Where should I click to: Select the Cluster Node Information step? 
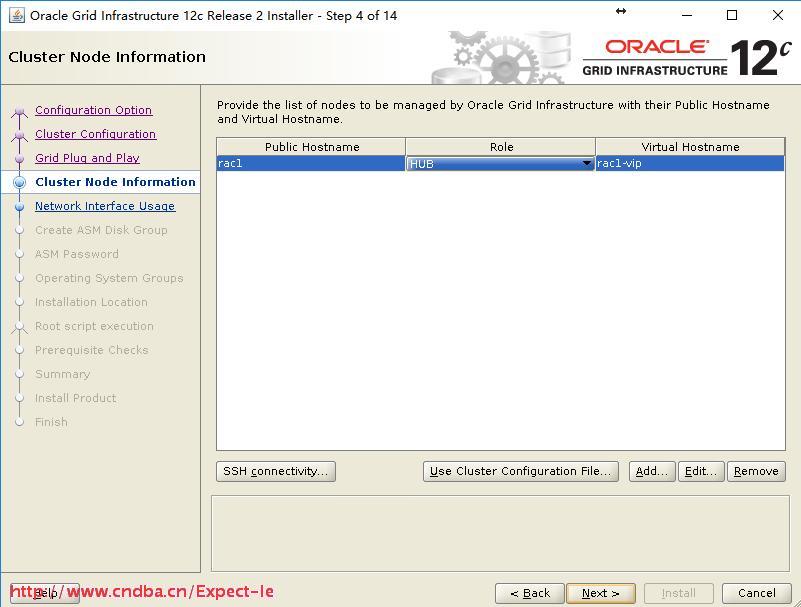point(115,182)
